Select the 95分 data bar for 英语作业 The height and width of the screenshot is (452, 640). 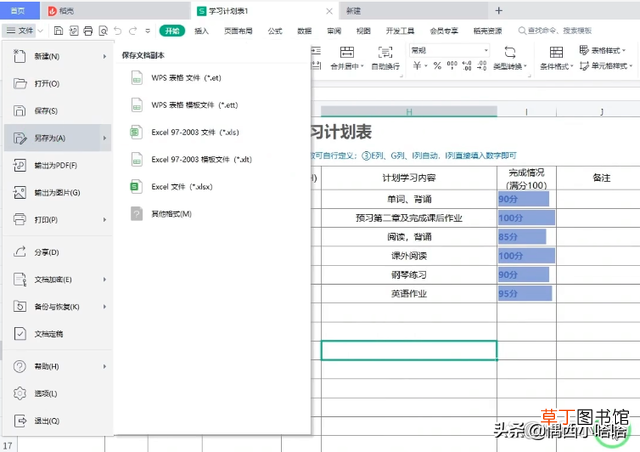[525, 294]
